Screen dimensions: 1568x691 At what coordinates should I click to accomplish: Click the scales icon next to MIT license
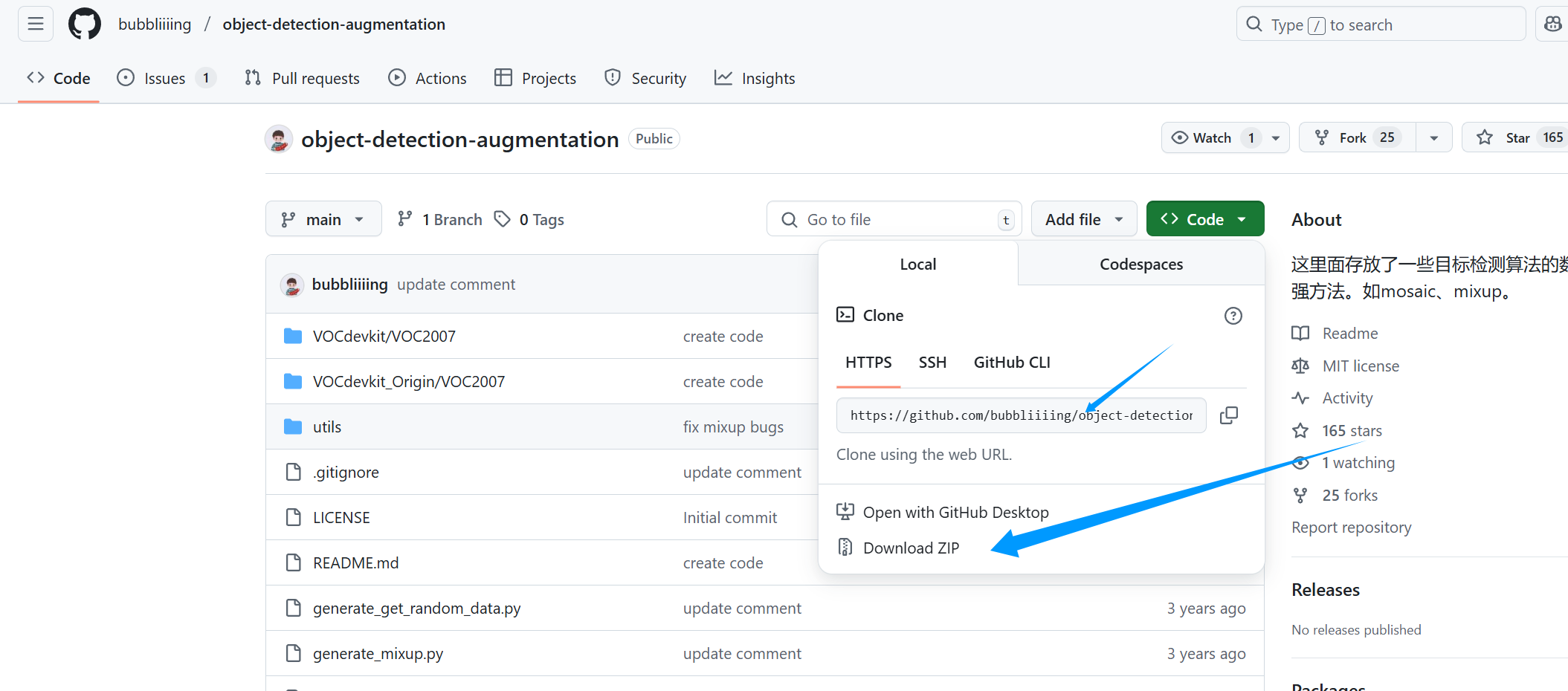[1300, 366]
